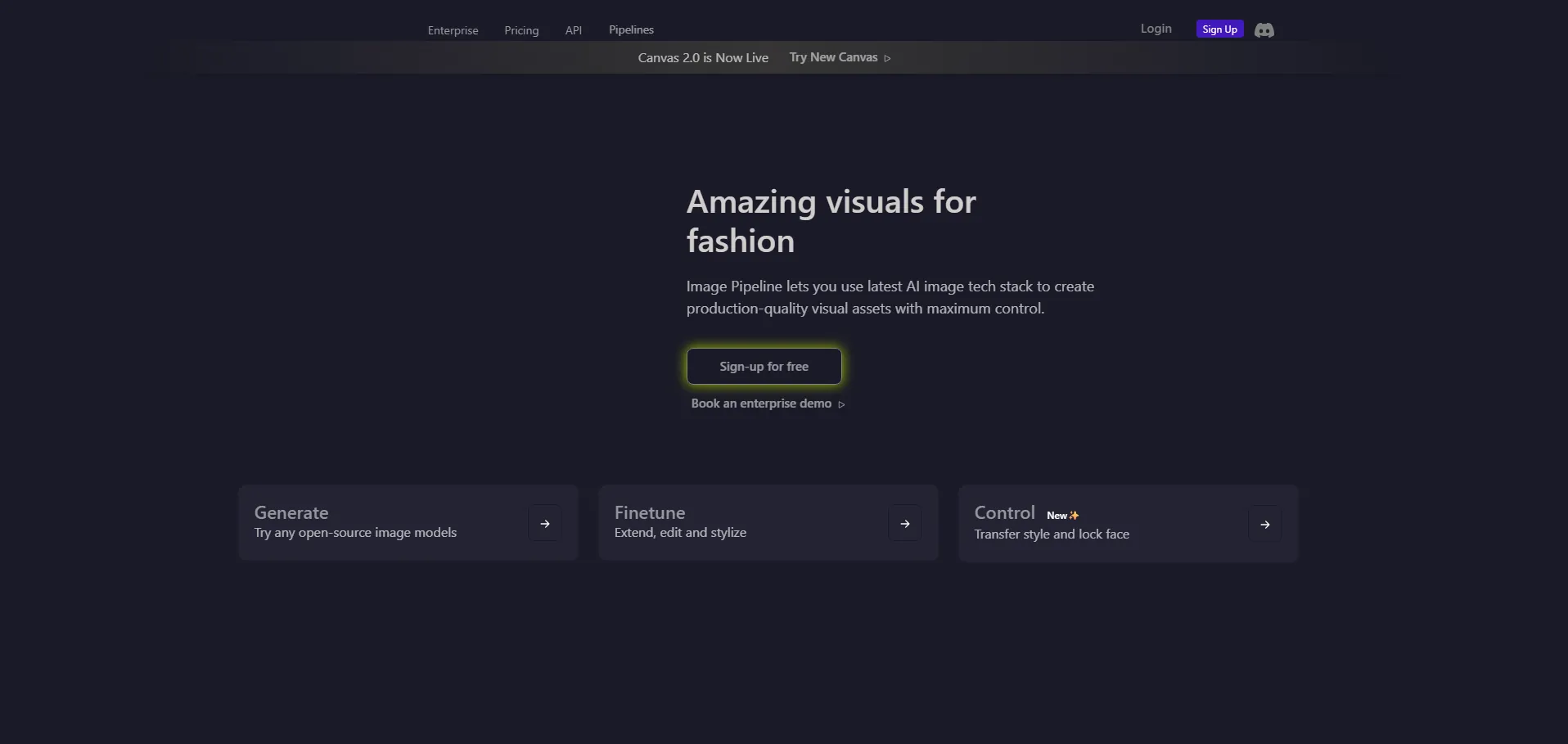Go to the Pricing page
Screen dimensions: 1568x744
[x=521, y=30]
